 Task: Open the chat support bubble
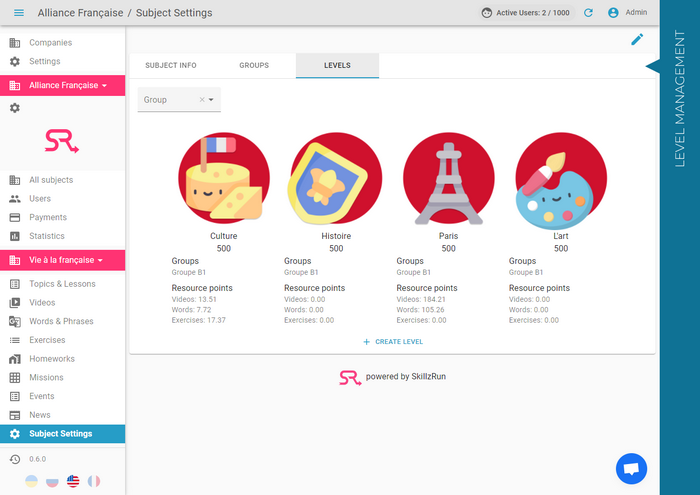tap(631, 469)
